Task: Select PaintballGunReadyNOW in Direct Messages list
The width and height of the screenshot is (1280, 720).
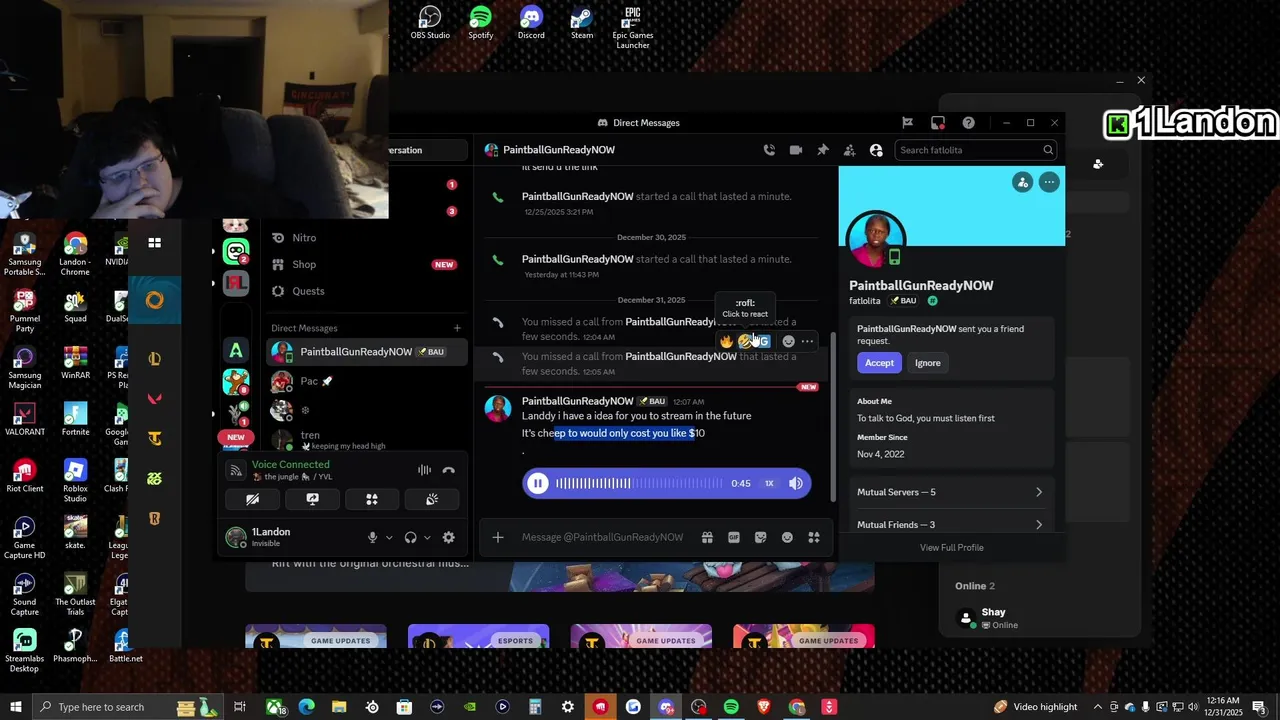Action: [x=366, y=352]
